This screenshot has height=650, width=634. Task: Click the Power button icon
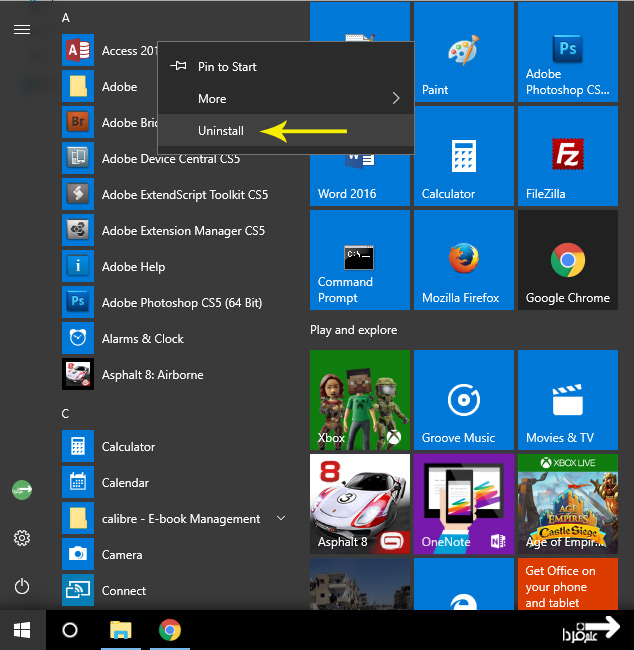pos(21,587)
